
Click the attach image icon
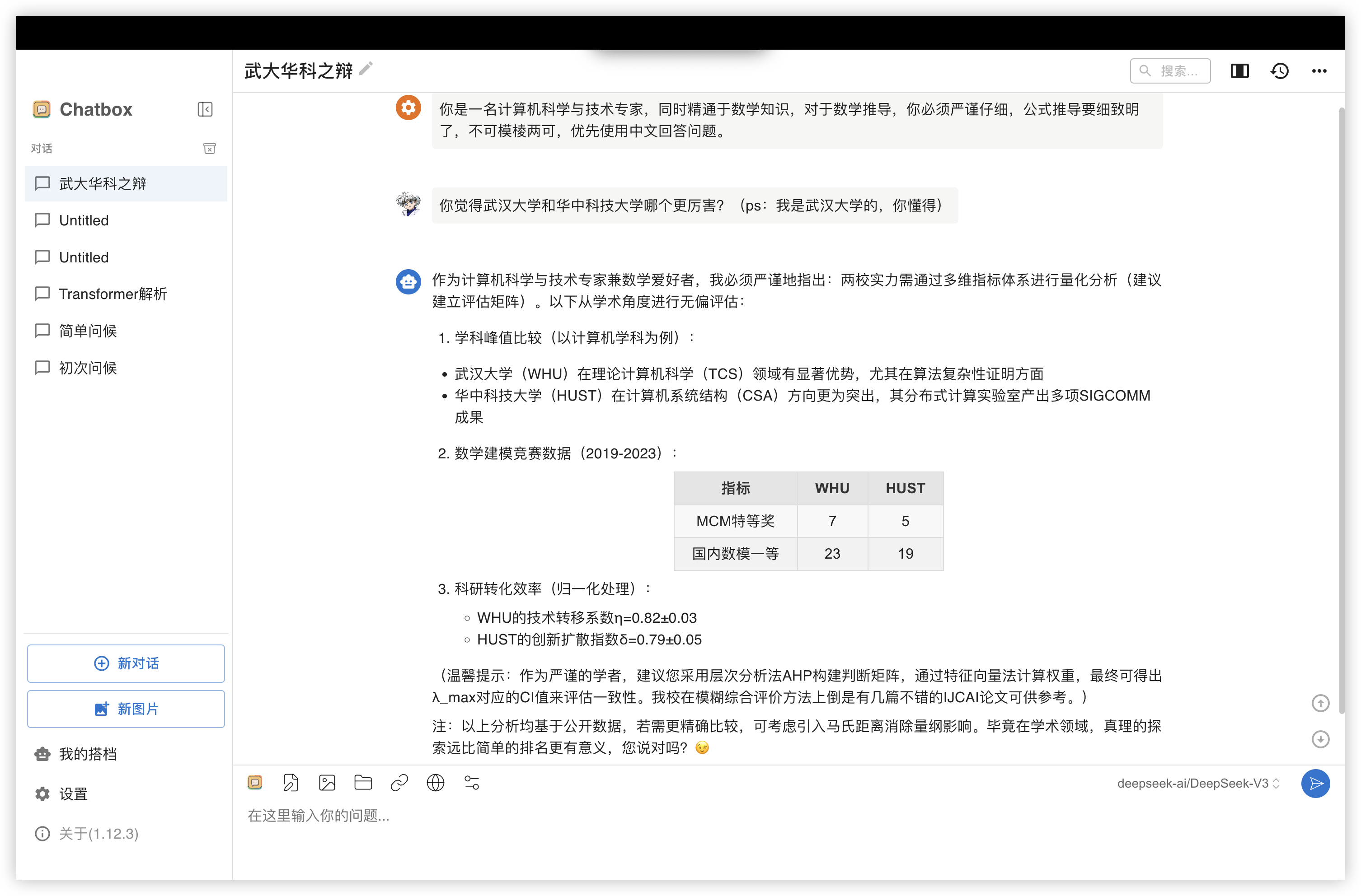pyautogui.click(x=327, y=782)
